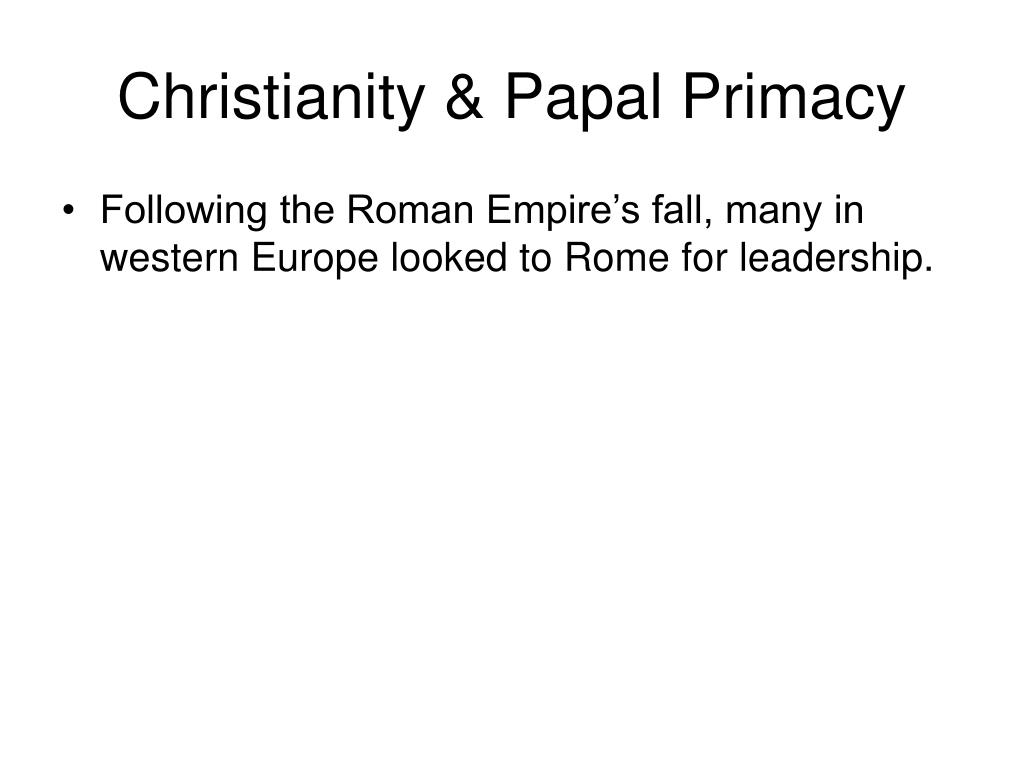Viewport: 1024px width, 768px height.
Task: Click the word 'Following' in the bullet
Action: (x=184, y=212)
